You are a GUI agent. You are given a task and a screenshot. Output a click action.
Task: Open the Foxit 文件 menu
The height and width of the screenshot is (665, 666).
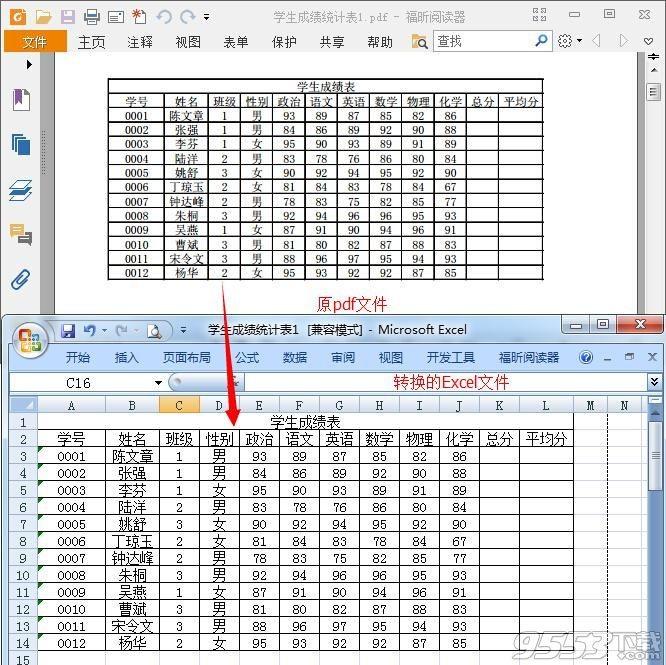click(x=35, y=41)
